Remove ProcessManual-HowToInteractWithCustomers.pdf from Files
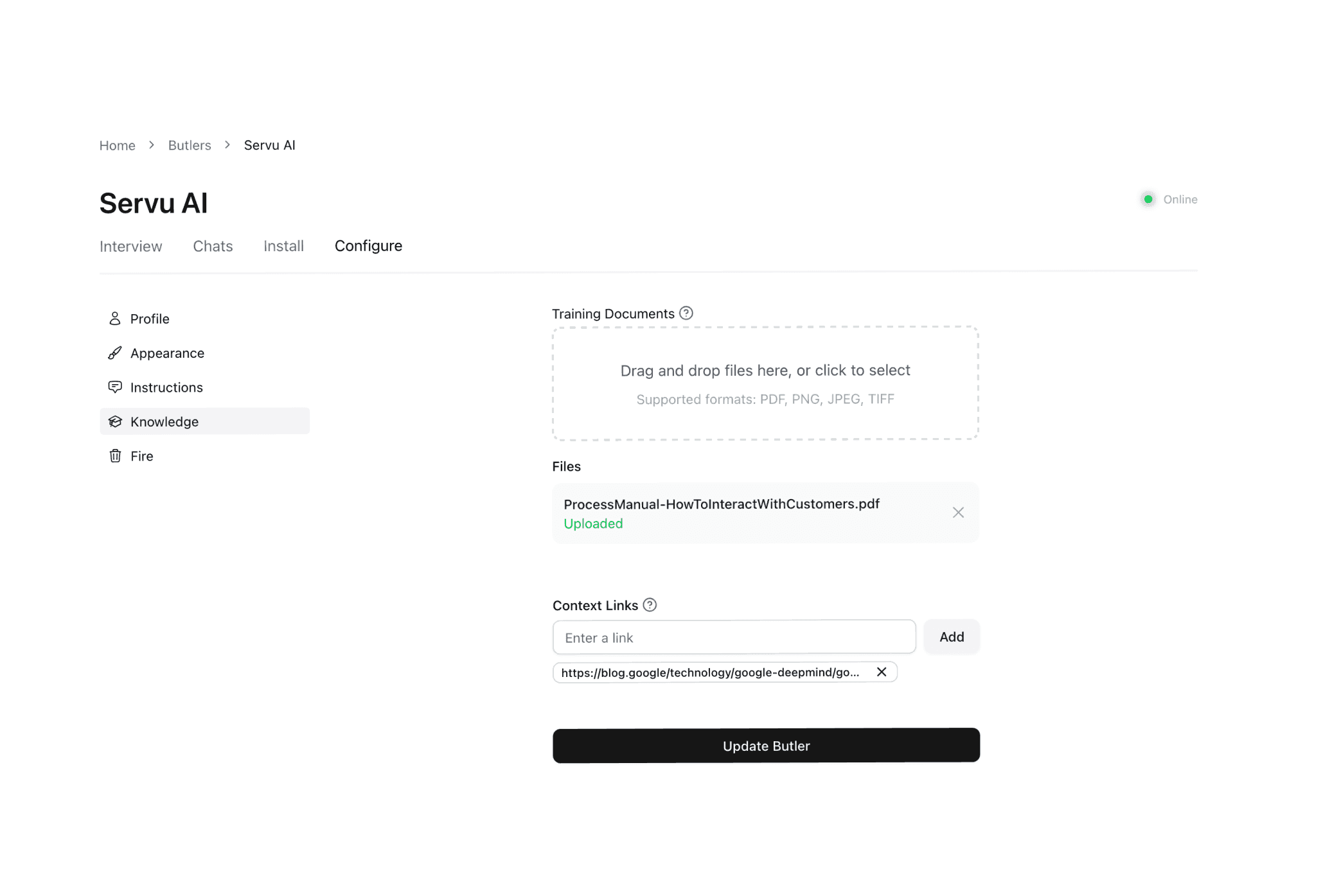Viewport: 1341px width, 896px height. (x=958, y=512)
